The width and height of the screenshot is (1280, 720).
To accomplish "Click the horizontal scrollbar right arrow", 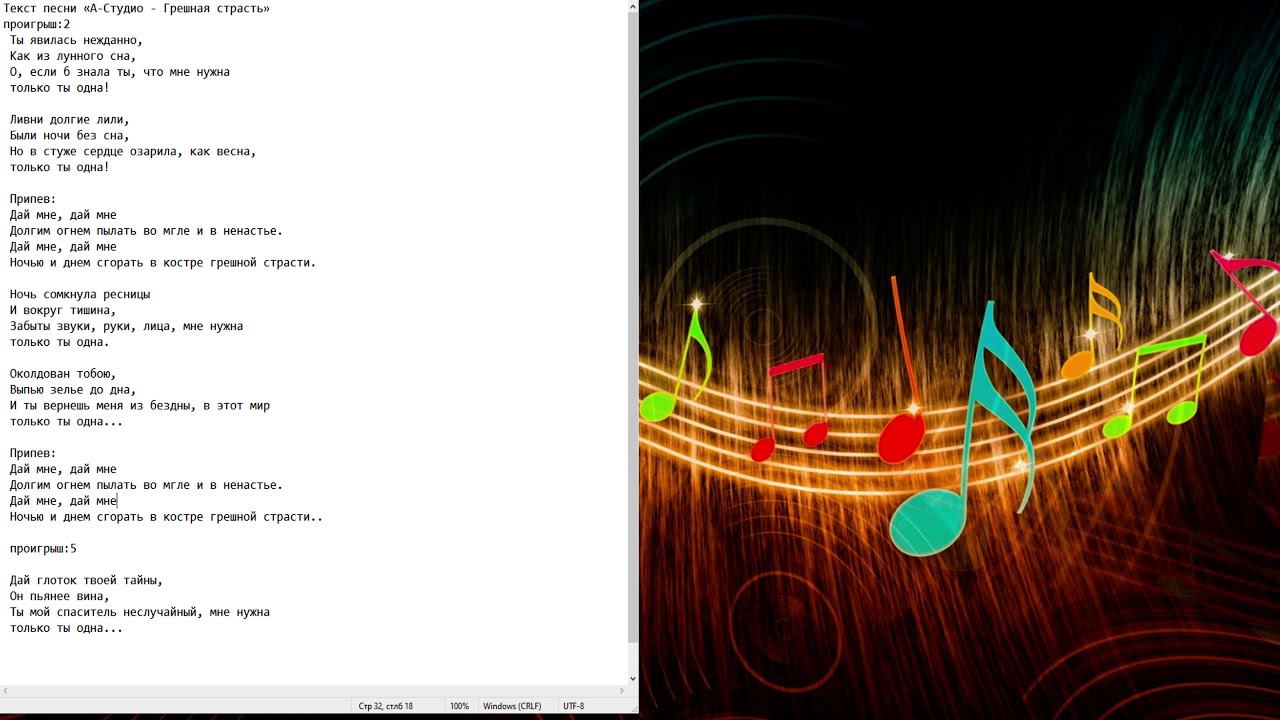I will pos(620,691).
